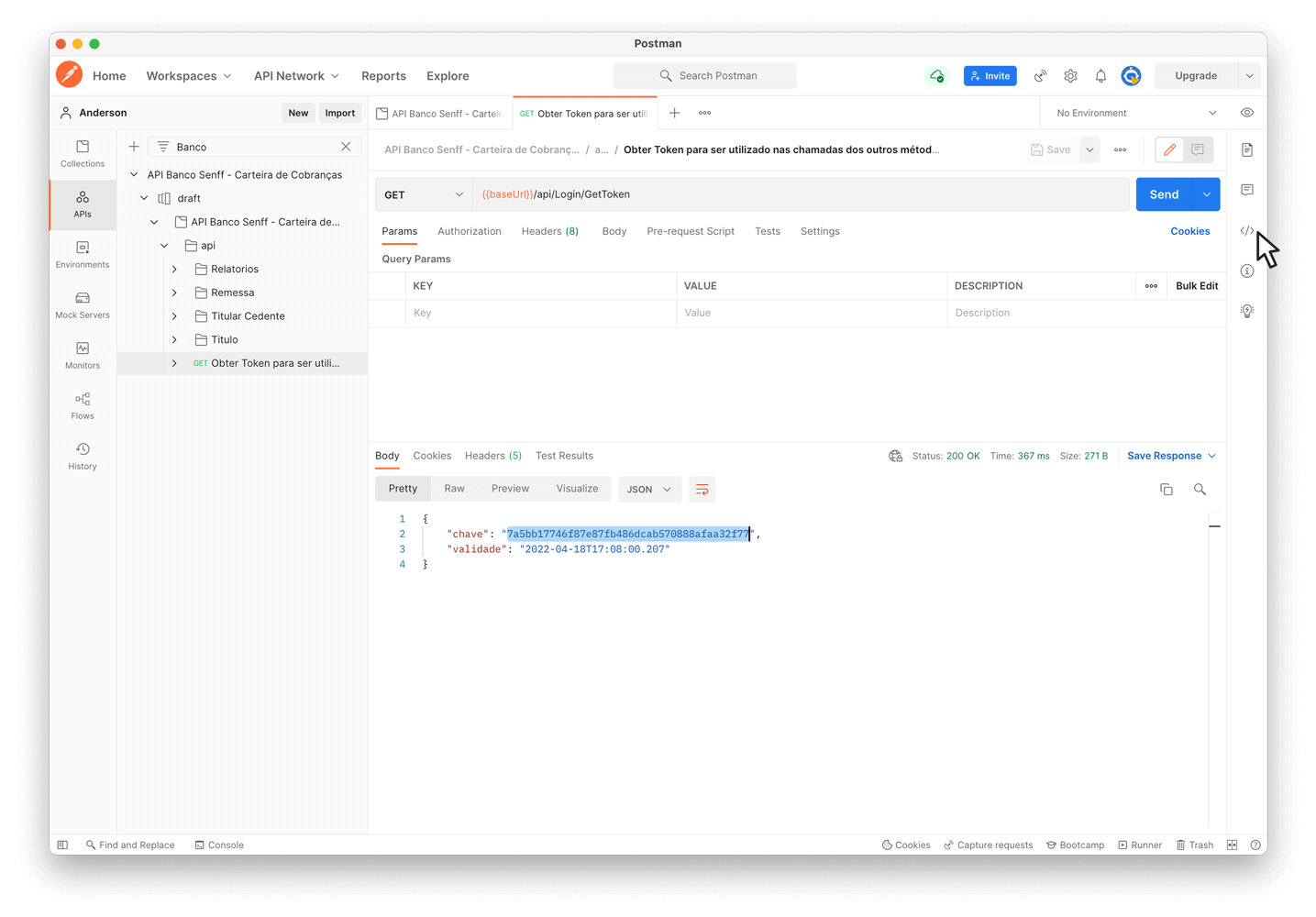The height and width of the screenshot is (917, 1316).
Task: Click the response pane scrollbar marker
Action: 1214,526
